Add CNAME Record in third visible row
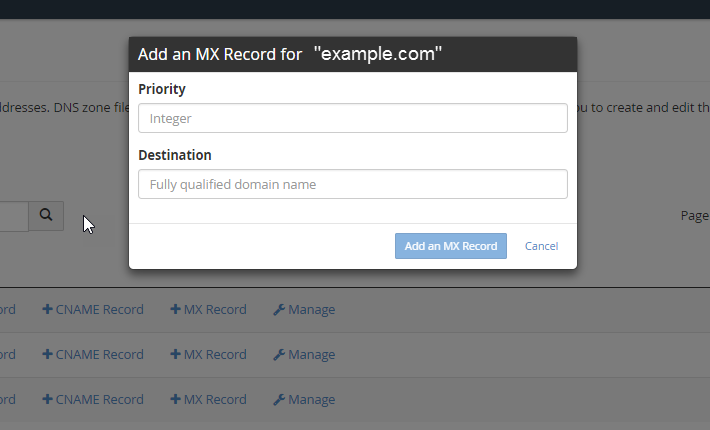This screenshot has width=710, height=430. (93, 400)
